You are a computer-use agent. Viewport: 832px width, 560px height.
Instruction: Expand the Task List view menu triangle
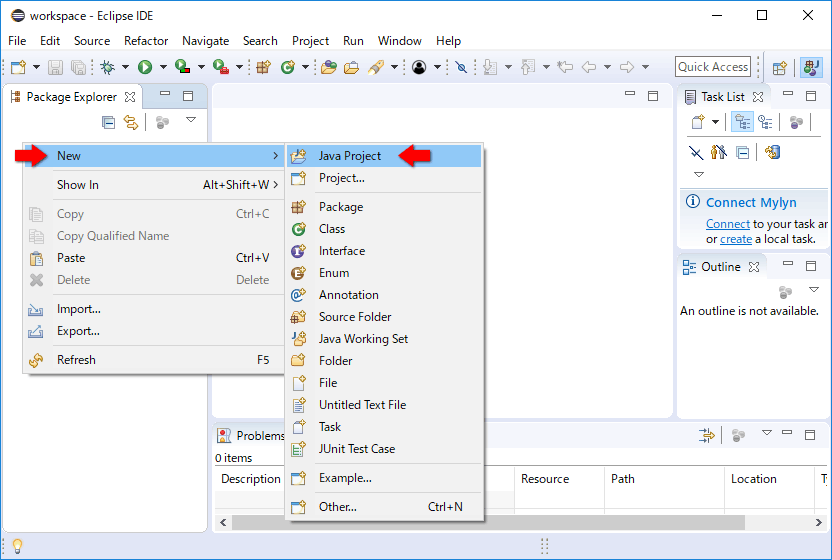coord(699,175)
